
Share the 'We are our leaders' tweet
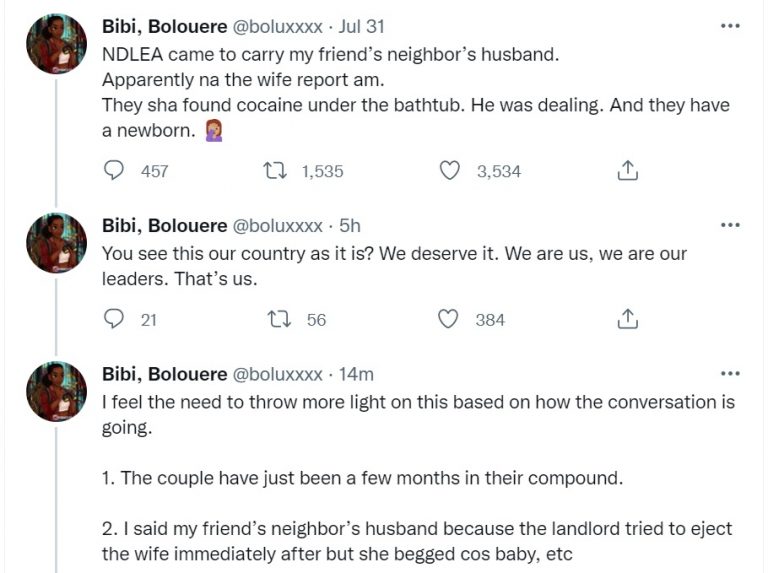click(x=627, y=320)
